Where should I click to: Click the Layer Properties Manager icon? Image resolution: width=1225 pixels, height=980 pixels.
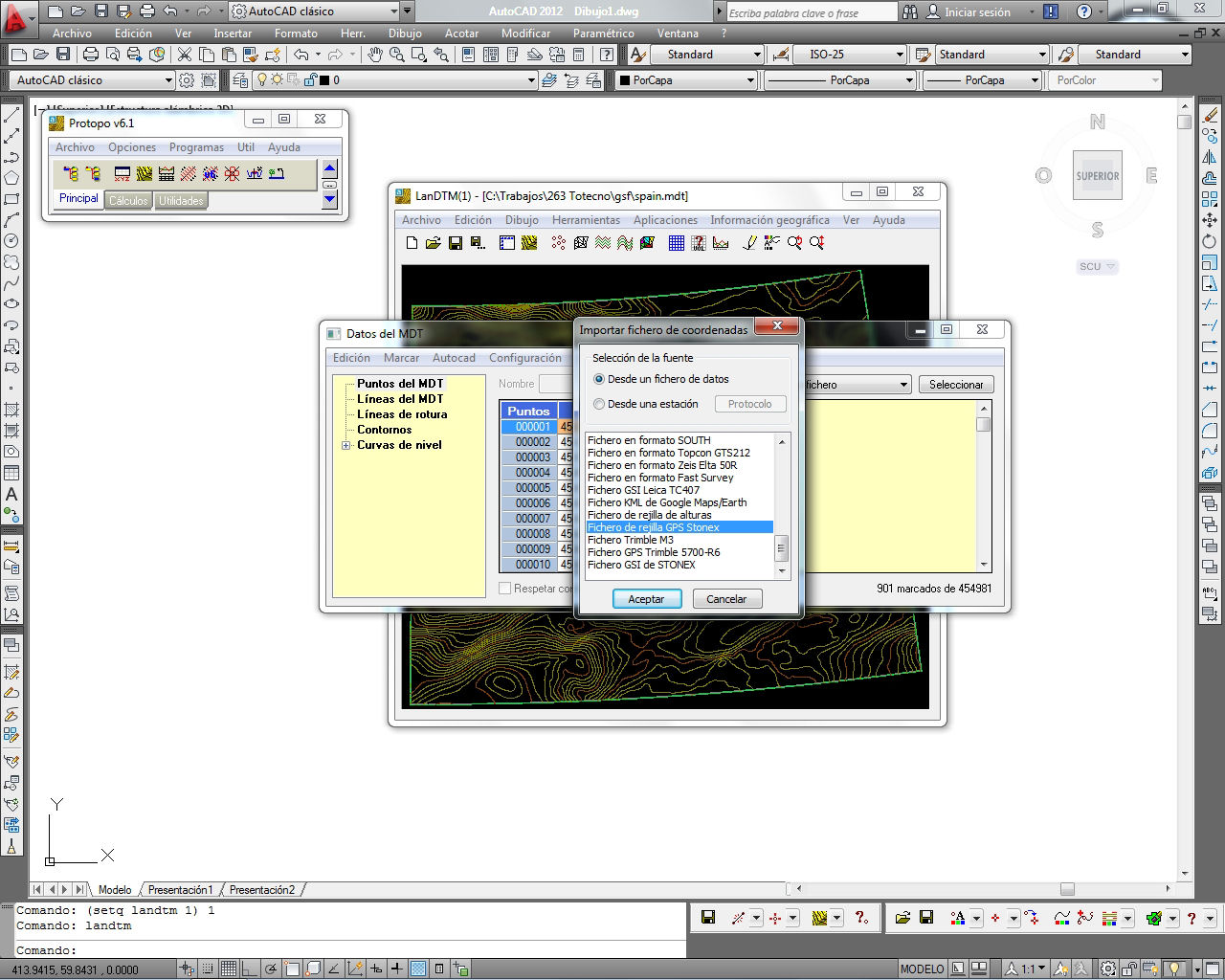tap(239, 80)
